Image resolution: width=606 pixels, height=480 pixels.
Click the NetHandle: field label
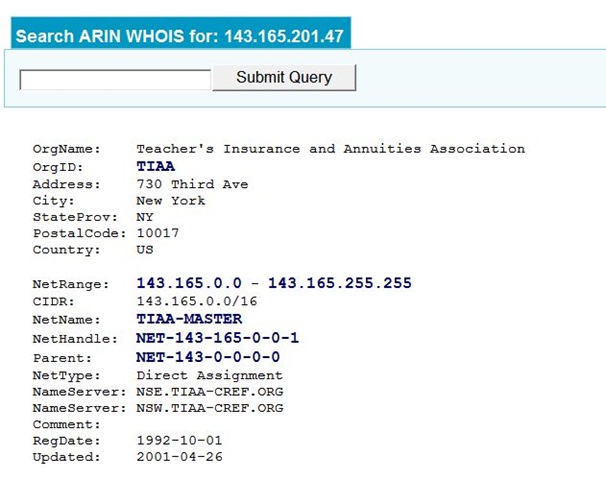[75, 339]
